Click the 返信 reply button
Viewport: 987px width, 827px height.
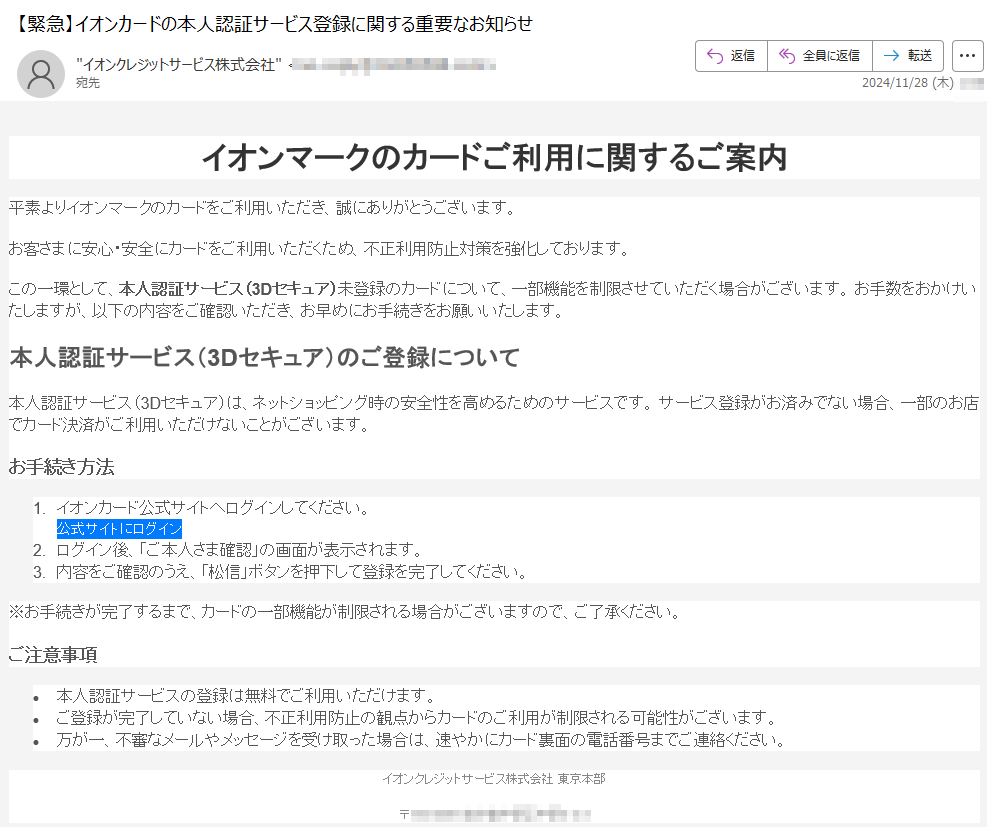click(731, 56)
